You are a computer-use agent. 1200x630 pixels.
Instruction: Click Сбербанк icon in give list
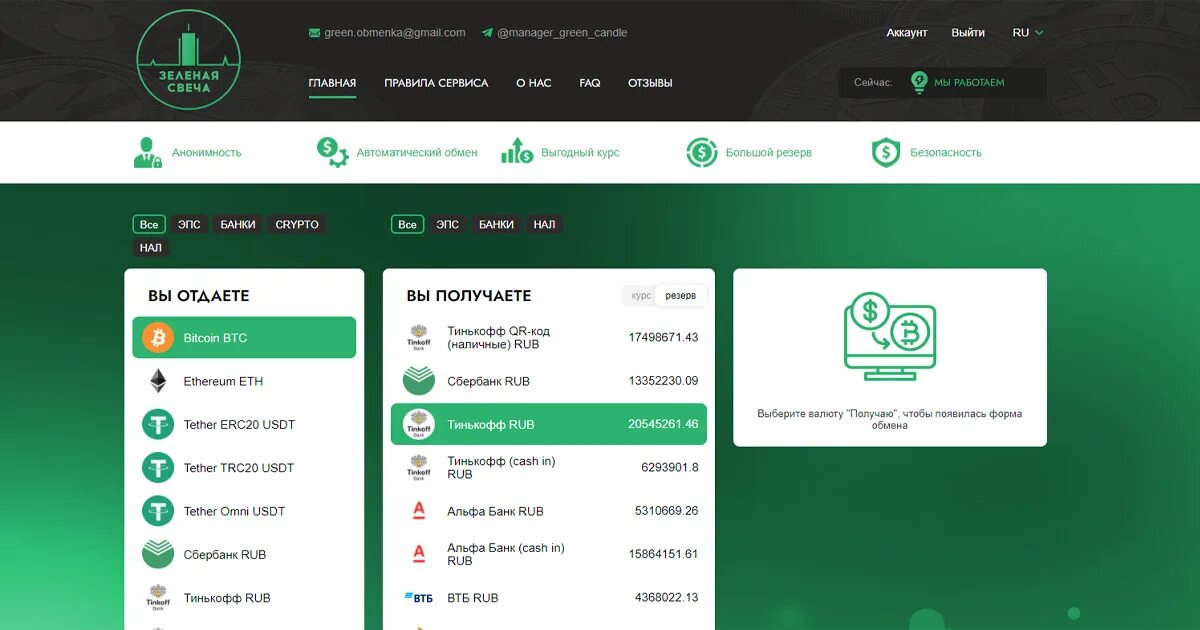(158, 554)
